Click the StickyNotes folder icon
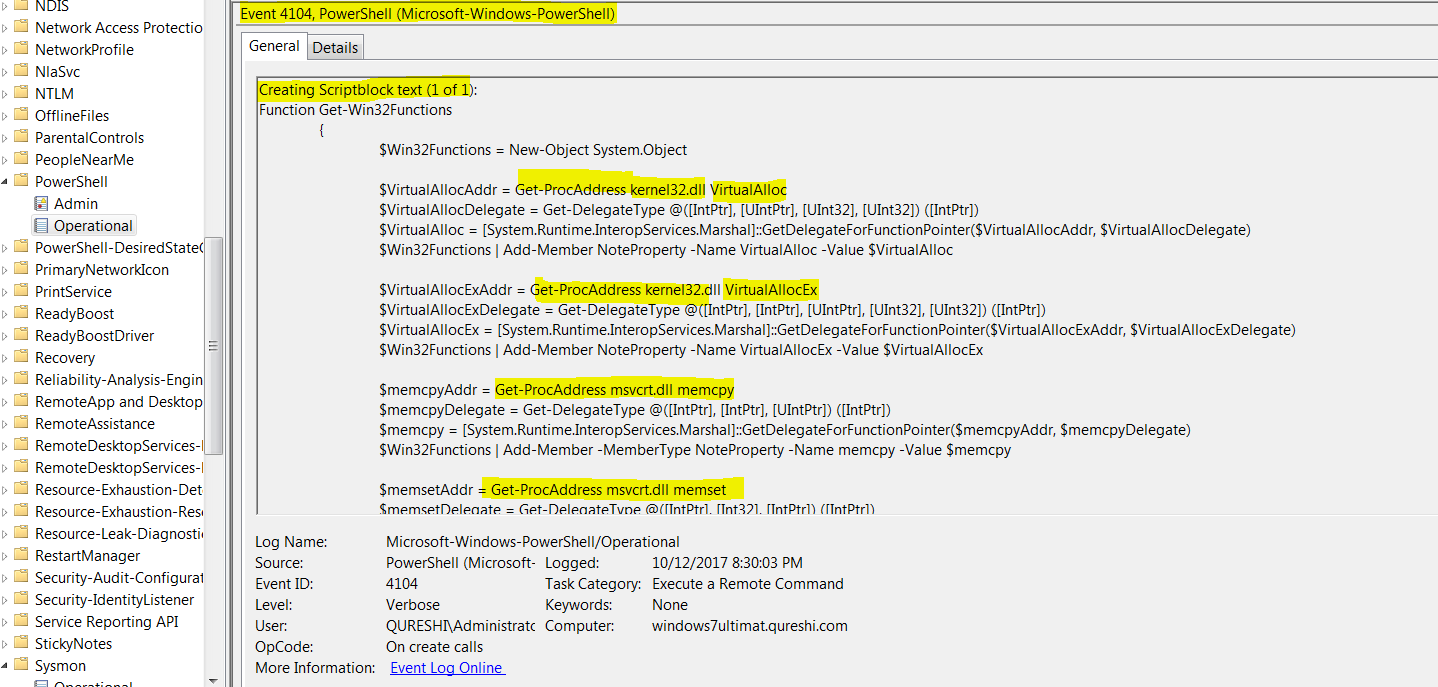 (x=22, y=643)
